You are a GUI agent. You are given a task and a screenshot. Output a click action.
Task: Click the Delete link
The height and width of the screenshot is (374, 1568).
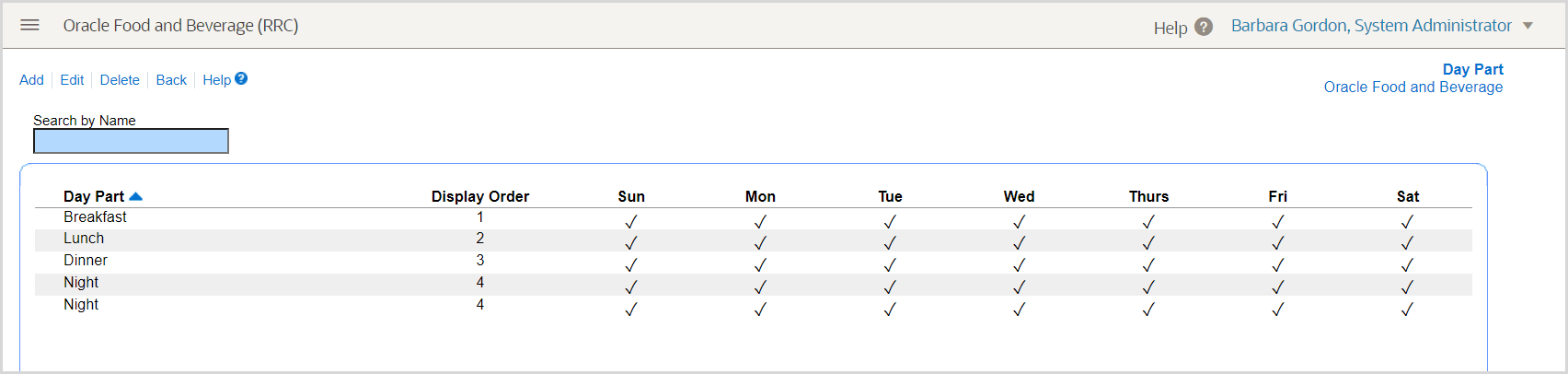(x=120, y=80)
